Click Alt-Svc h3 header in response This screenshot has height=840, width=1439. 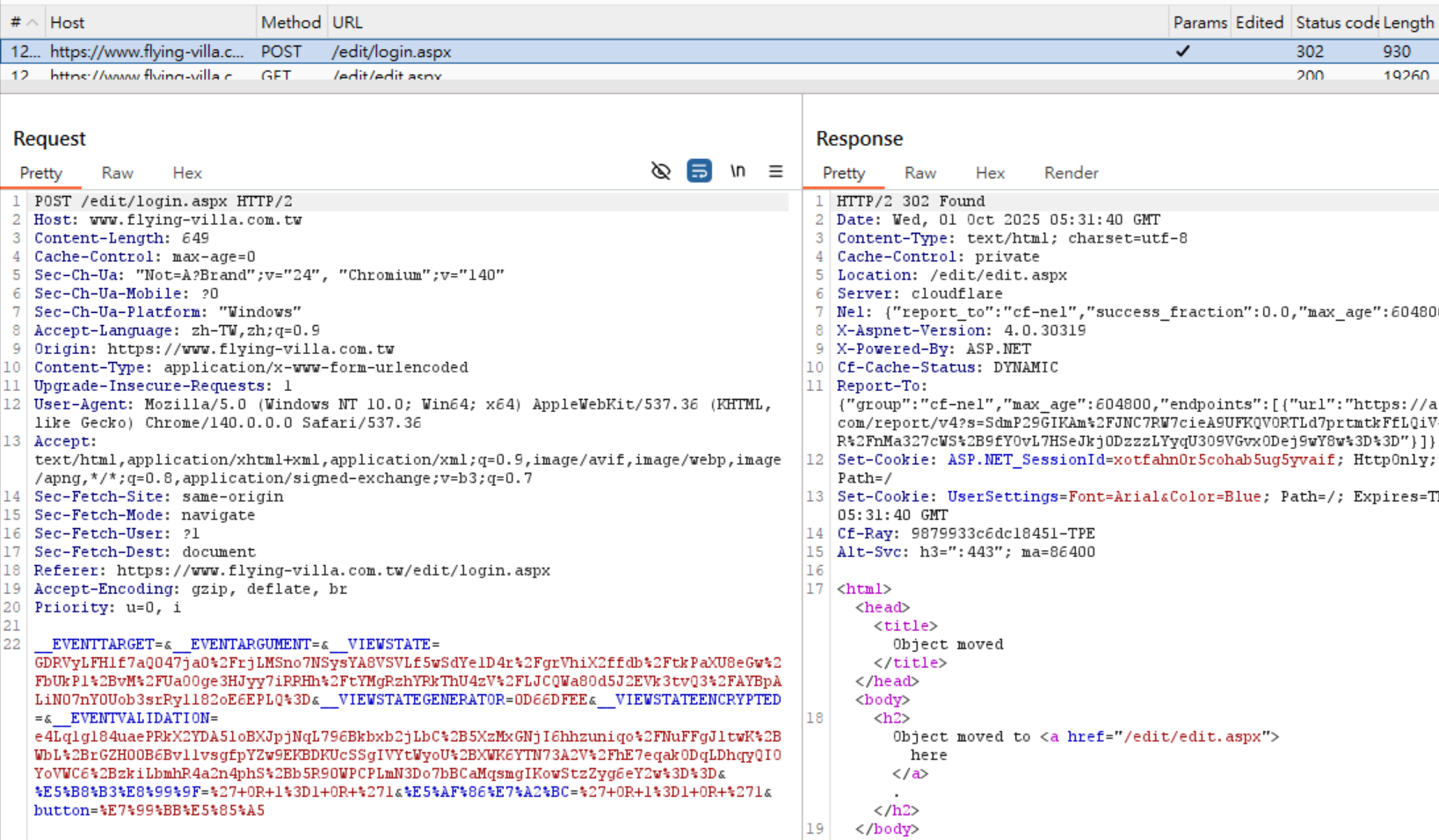(966, 552)
